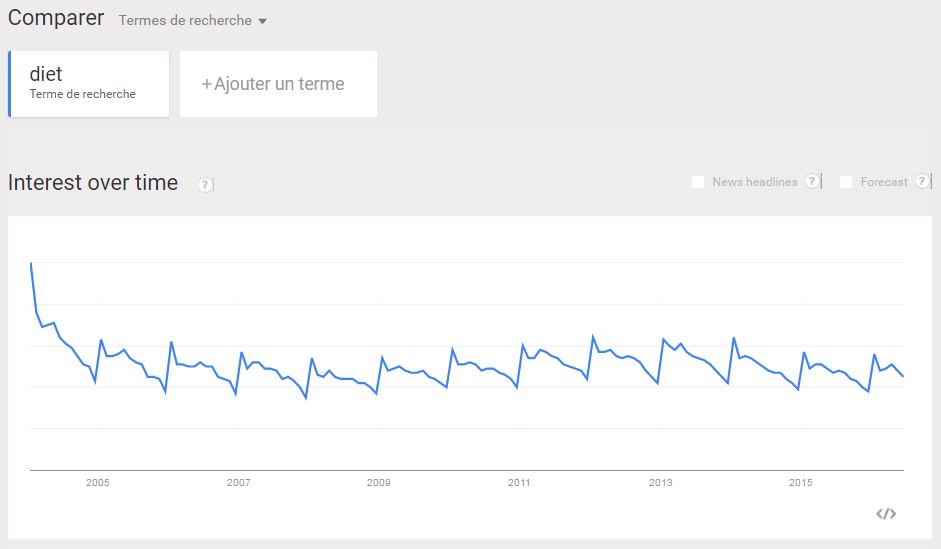Image resolution: width=941 pixels, height=549 pixels.
Task: Click the 2015 label on the time axis
Action: pyautogui.click(x=801, y=482)
